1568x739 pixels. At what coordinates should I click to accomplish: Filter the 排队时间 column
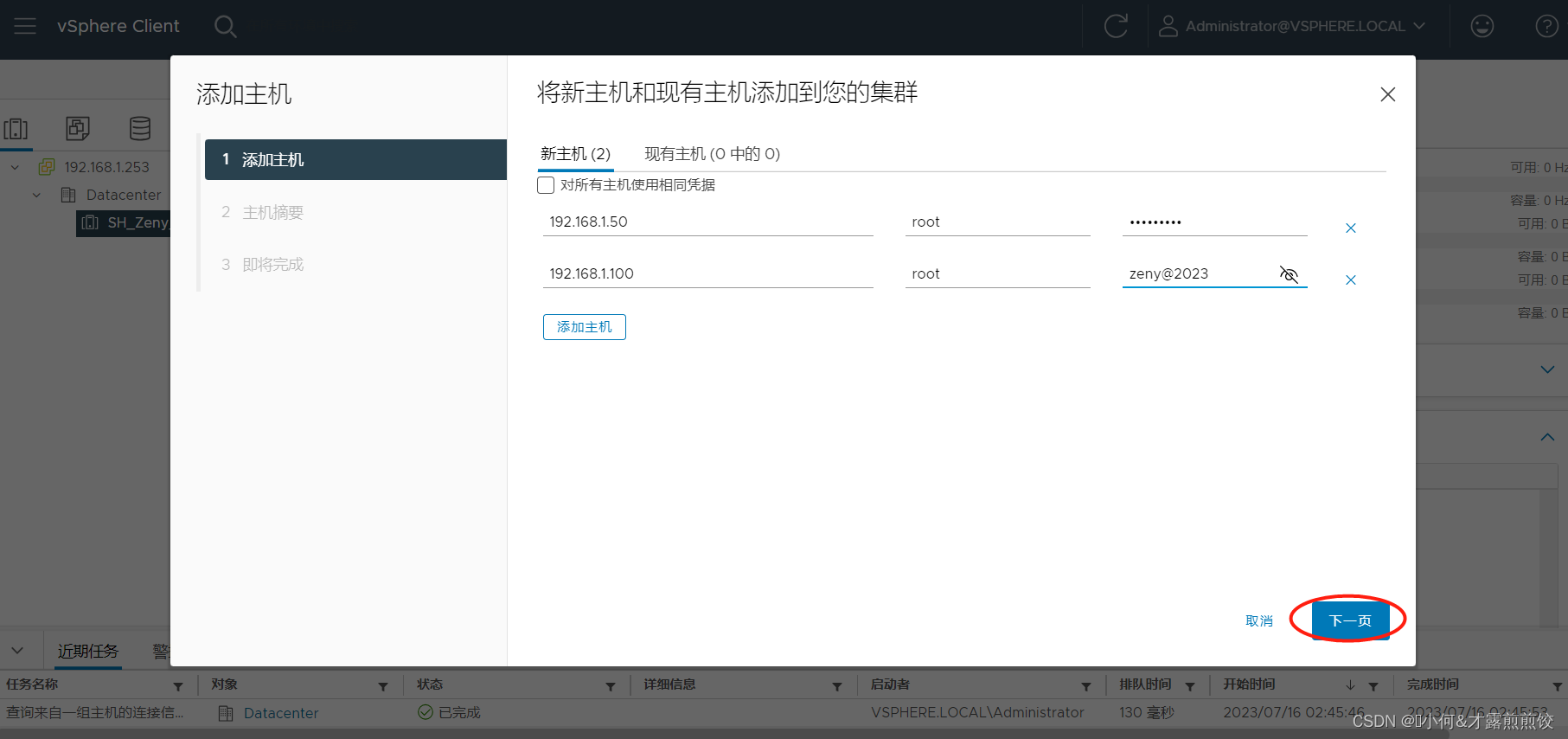pos(1189,686)
